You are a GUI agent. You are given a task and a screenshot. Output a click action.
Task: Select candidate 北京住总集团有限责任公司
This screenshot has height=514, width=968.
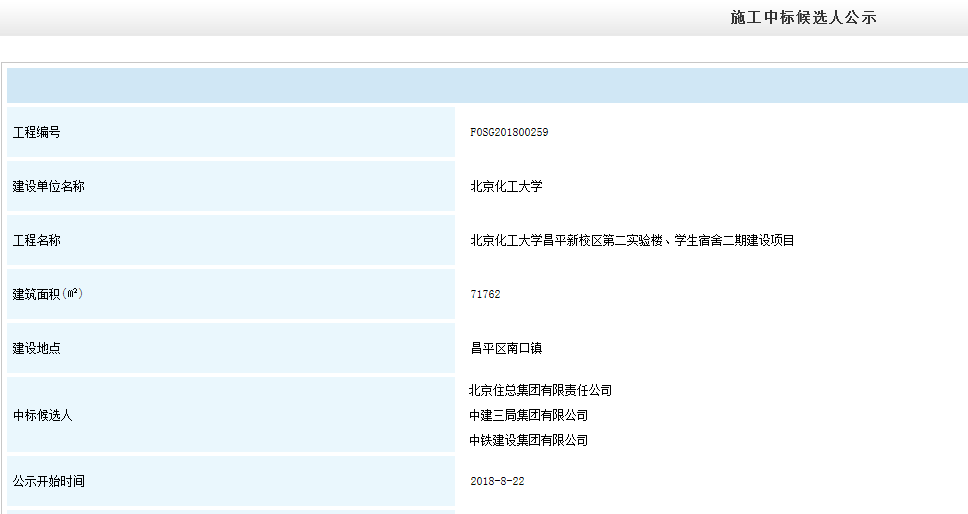click(540, 390)
